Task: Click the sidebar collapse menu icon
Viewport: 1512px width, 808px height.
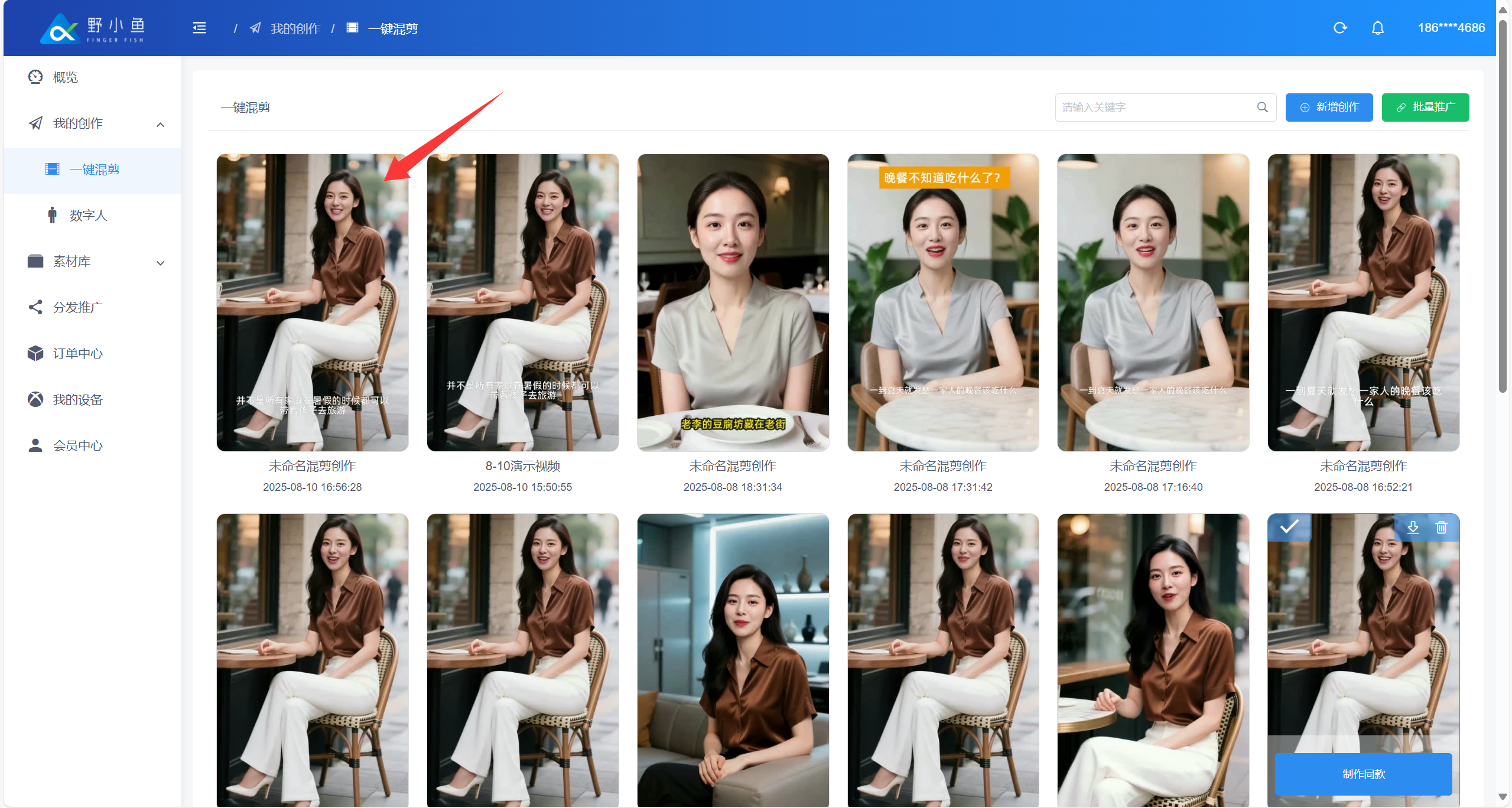Action: pyautogui.click(x=199, y=28)
